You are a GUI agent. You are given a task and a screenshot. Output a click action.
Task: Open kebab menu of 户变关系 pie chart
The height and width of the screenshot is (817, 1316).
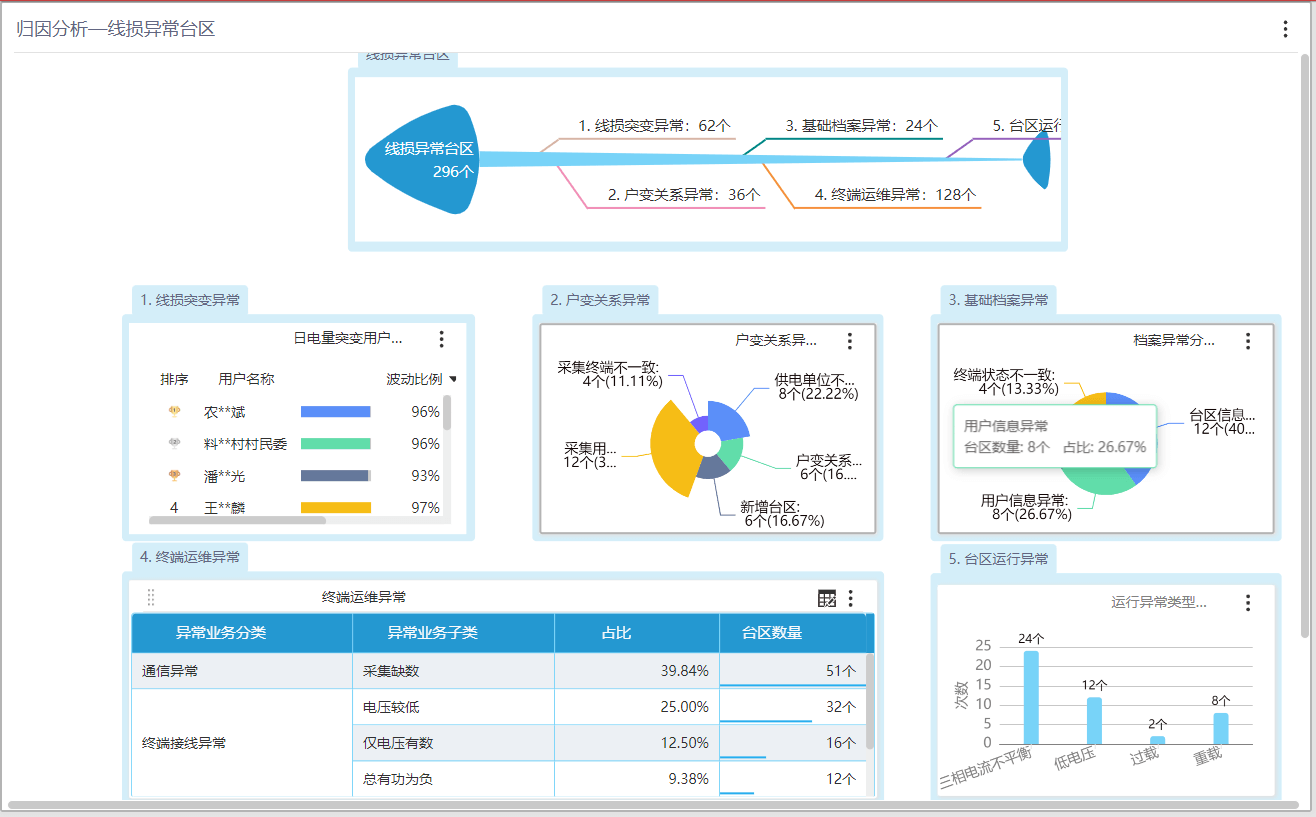coord(849,341)
